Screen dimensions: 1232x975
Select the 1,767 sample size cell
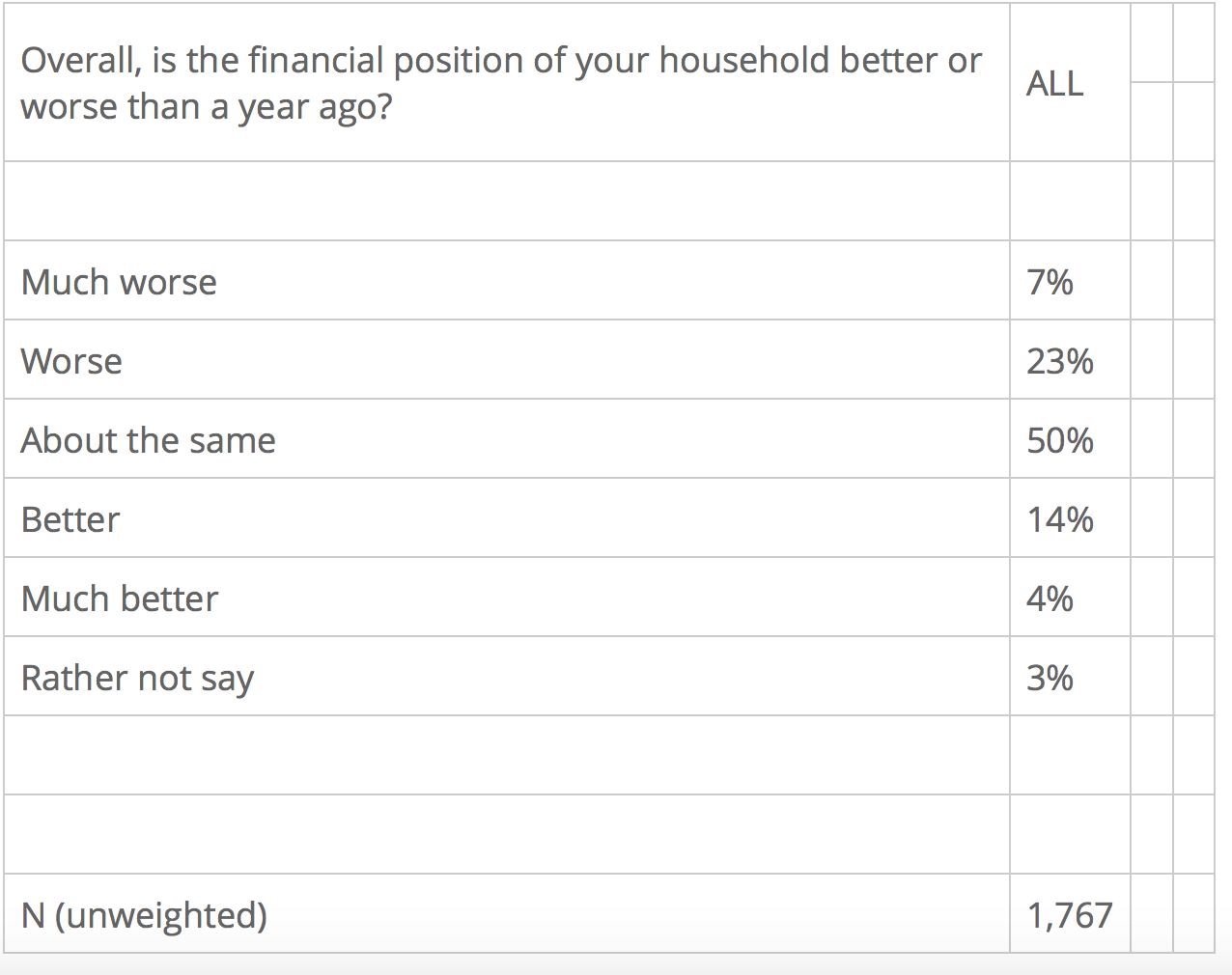tap(1070, 914)
